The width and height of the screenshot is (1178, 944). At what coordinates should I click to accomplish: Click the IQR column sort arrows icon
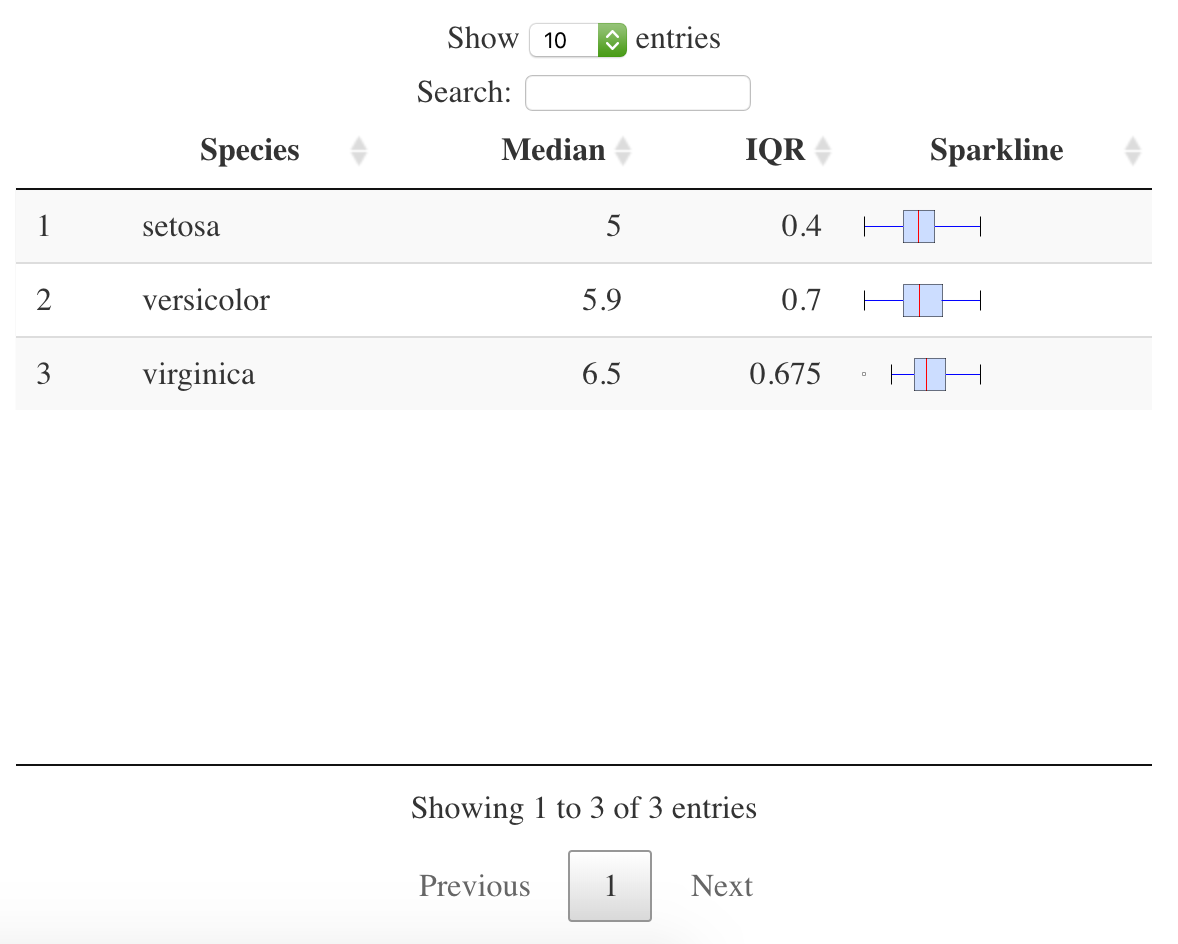(x=822, y=150)
